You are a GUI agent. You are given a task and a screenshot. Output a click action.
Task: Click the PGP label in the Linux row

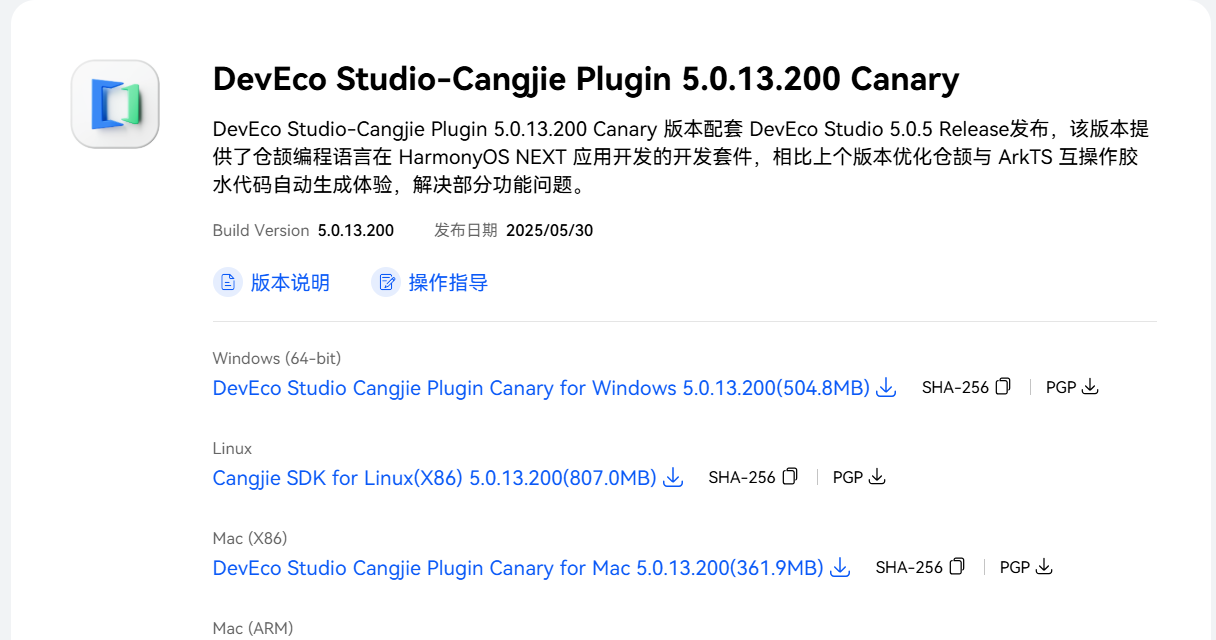(848, 478)
